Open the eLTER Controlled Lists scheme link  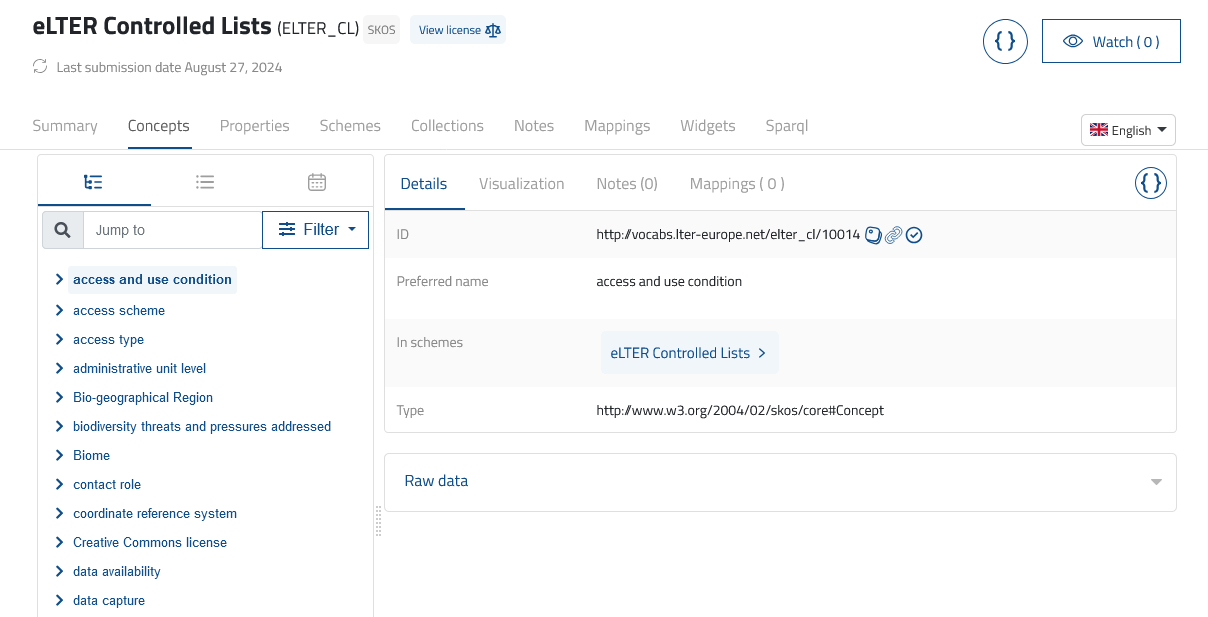click(x=688, y=353)
